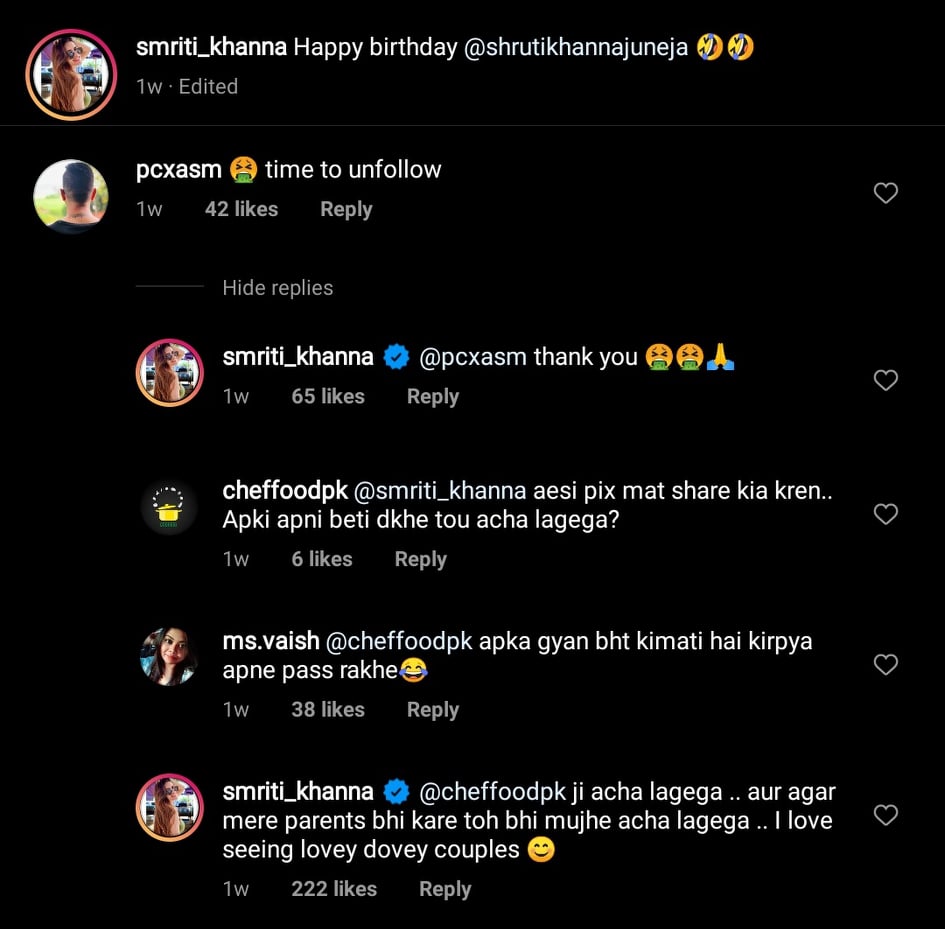Open cheffoodpk's pot logo avatar
The image size is (945, 929).
(x=169, y=508)
